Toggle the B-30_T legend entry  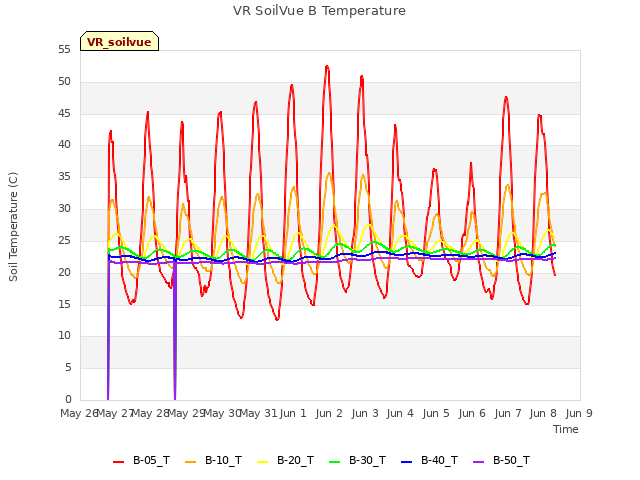[x=357, y=460]
